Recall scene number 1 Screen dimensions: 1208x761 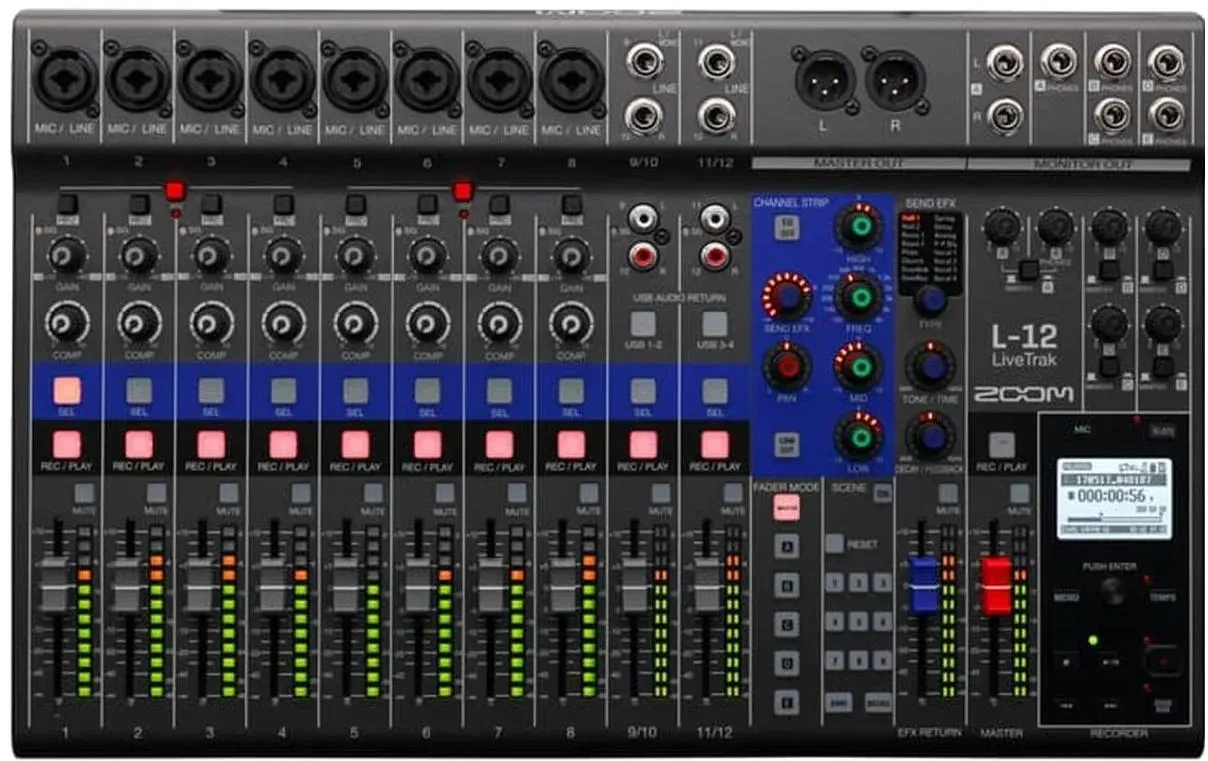(835, 583)
